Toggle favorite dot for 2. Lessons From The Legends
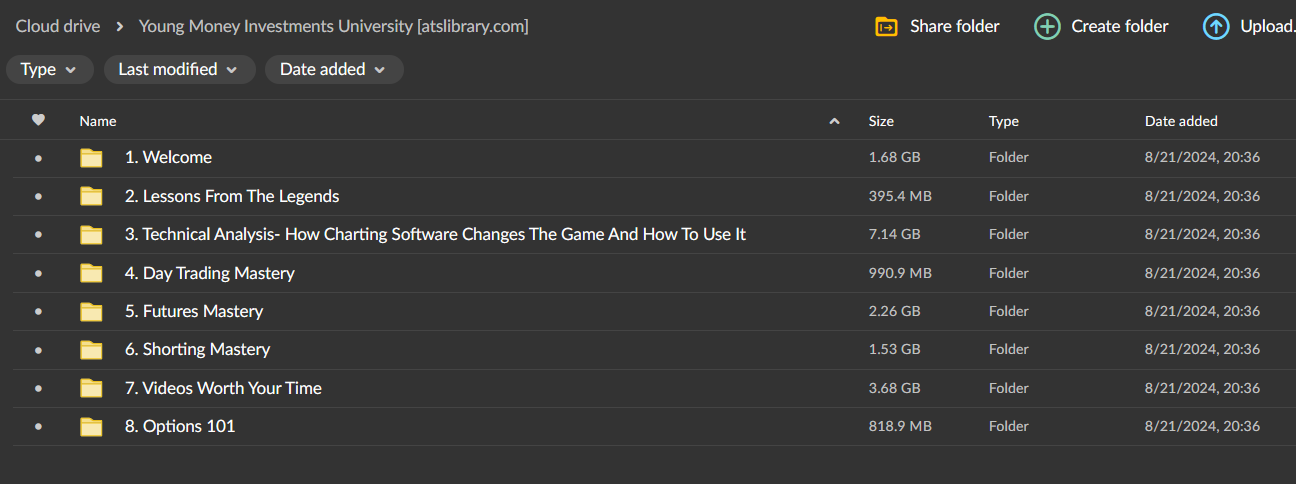This screenshot has height=484, width=1296. pos(38,197)
